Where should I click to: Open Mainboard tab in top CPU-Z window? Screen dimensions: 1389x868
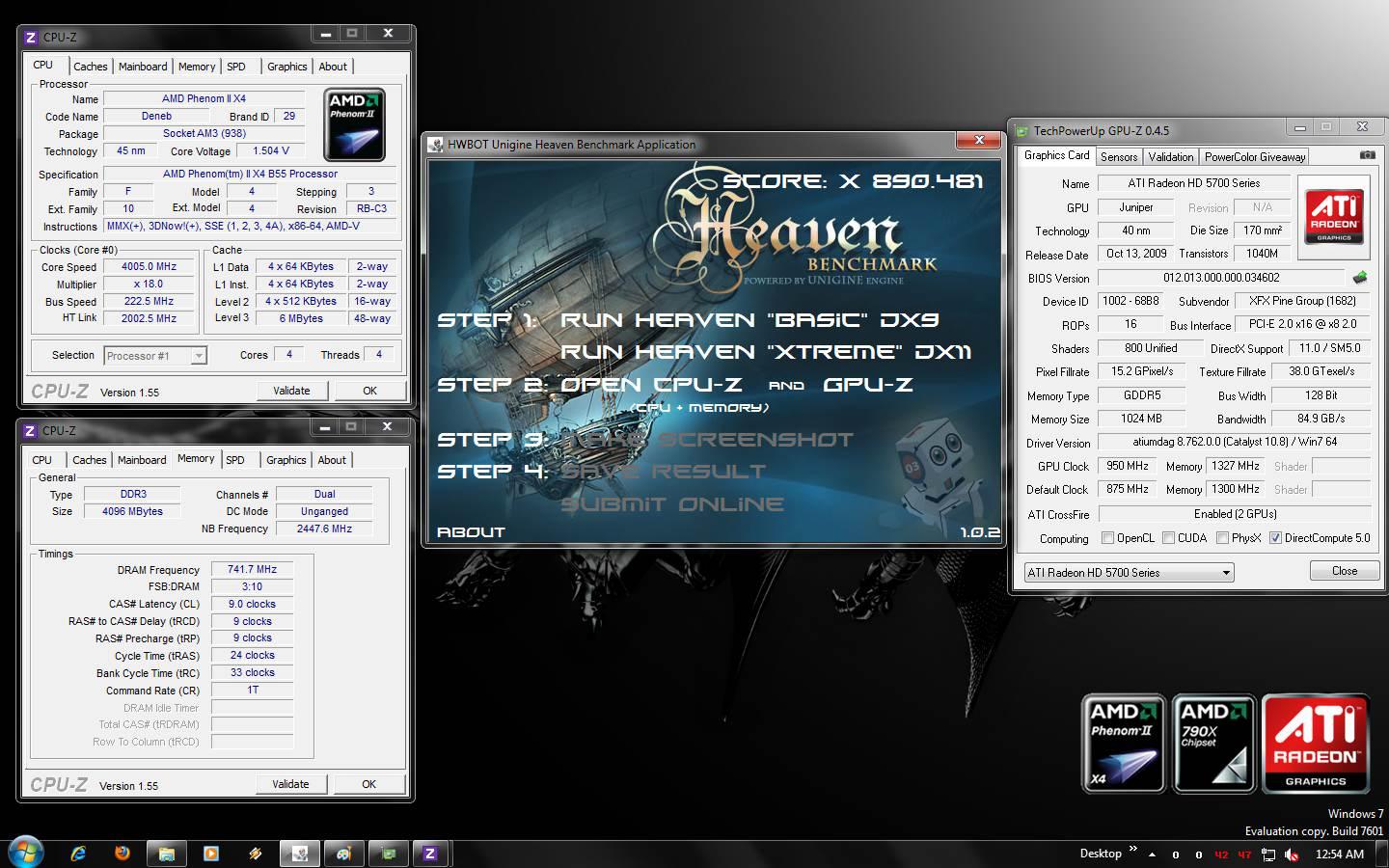point(143,67)
